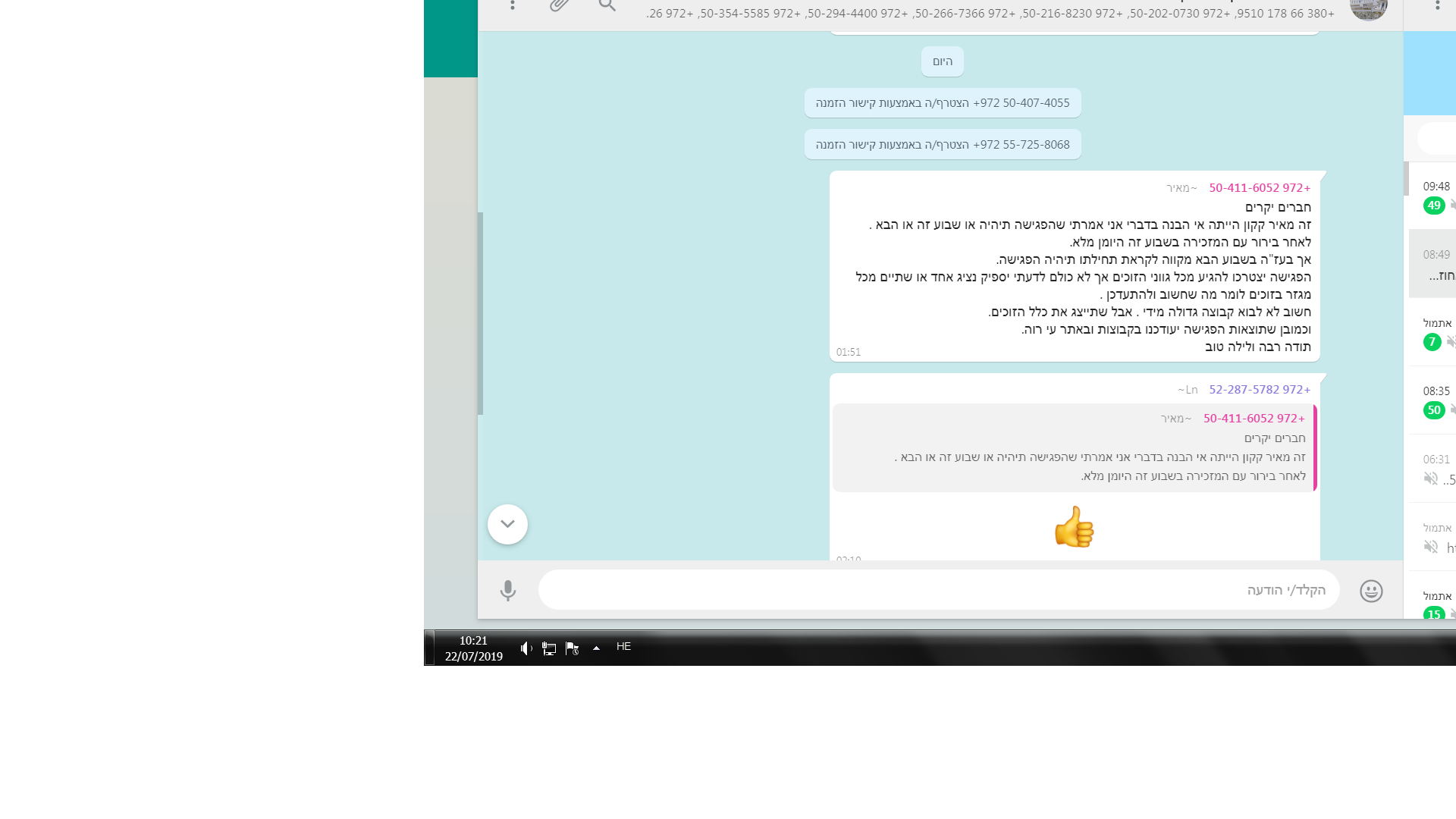Open chat menu three-dots icon
Image resolution: width=1456 pixels, height=819 pixels.
513,5
